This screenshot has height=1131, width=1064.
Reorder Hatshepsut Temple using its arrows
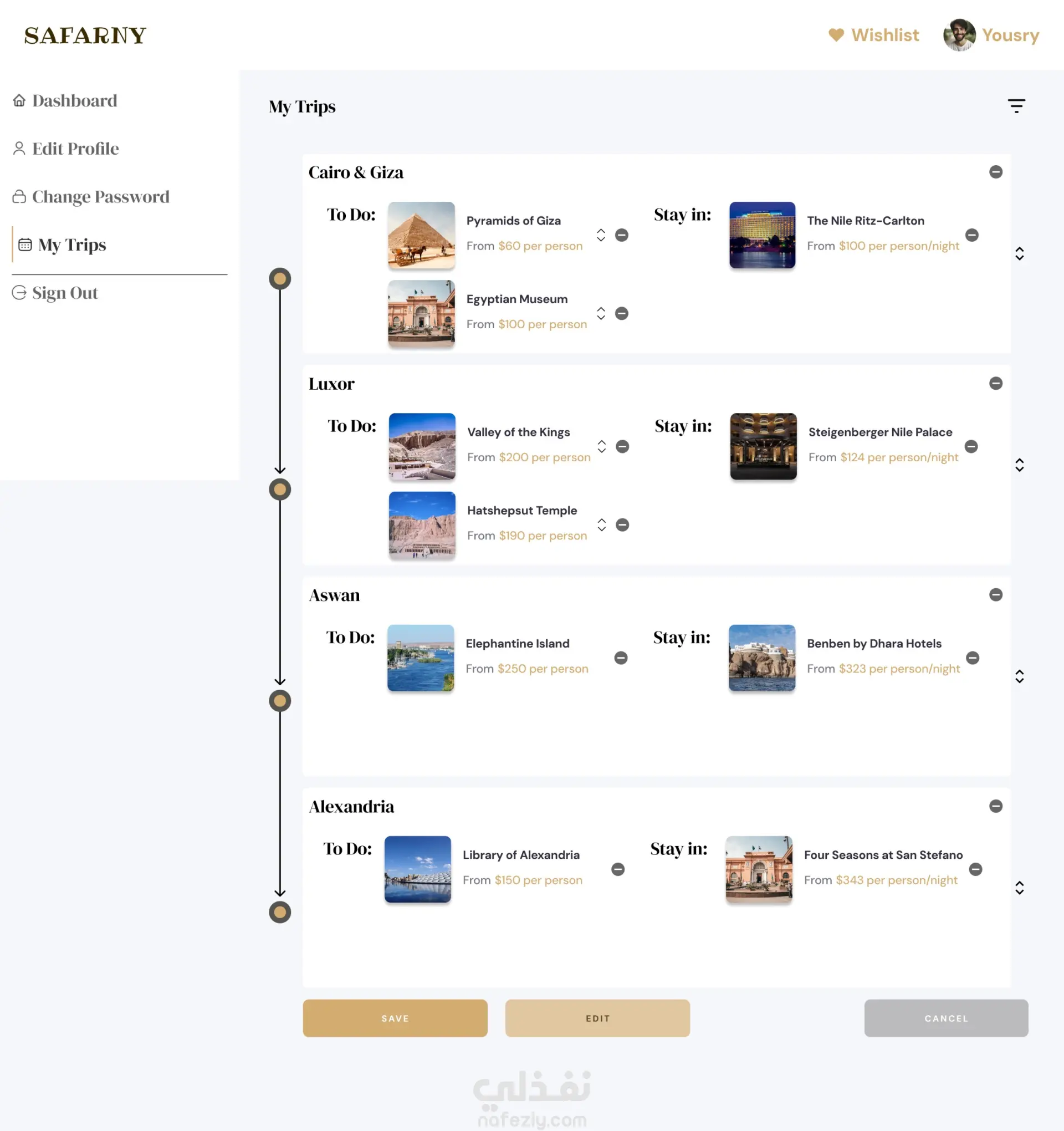point(602,524)
